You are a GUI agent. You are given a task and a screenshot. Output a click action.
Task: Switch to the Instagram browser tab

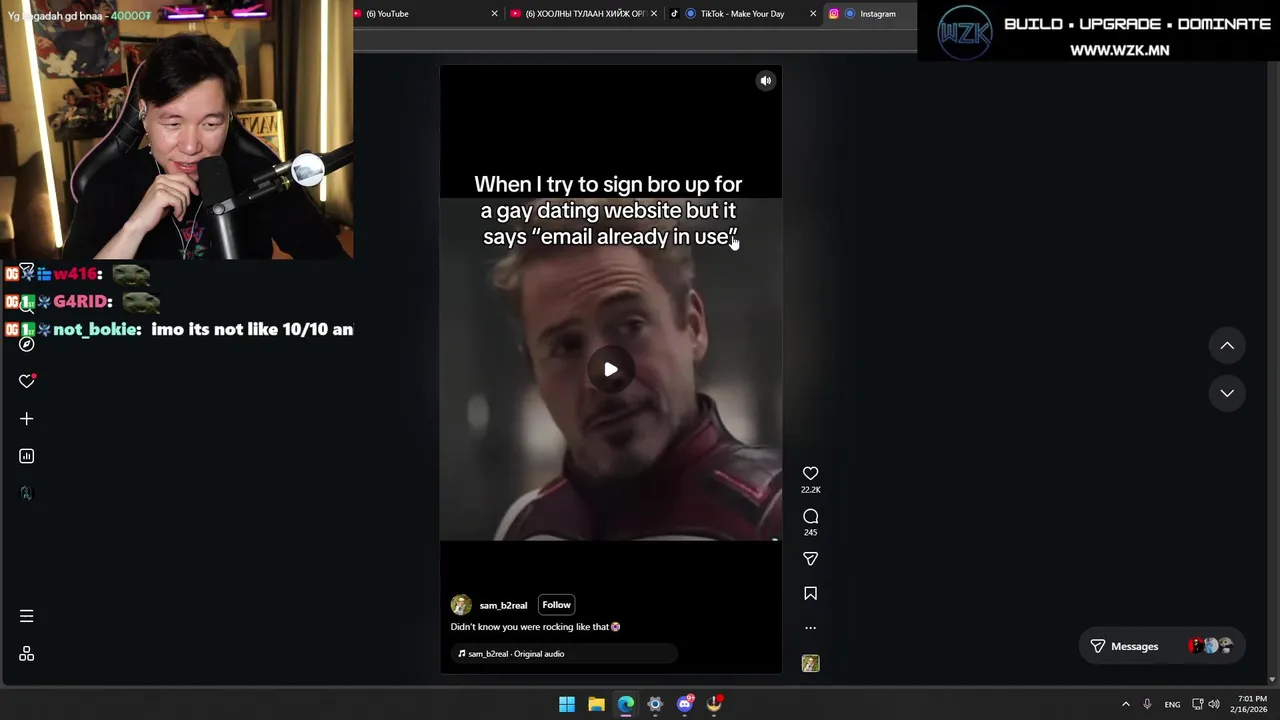point(870,14)
